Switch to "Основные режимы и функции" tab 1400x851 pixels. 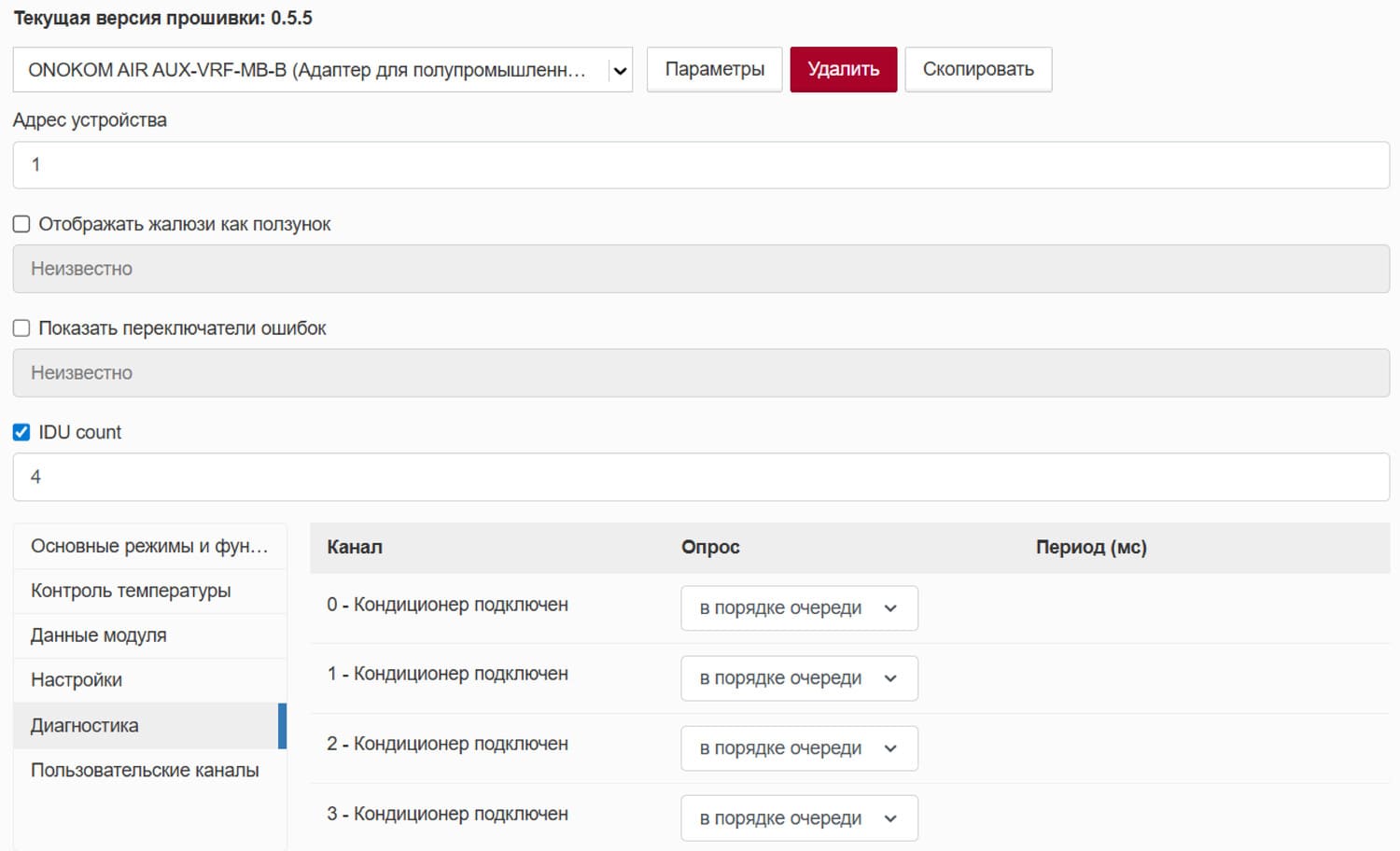(147, 546)
